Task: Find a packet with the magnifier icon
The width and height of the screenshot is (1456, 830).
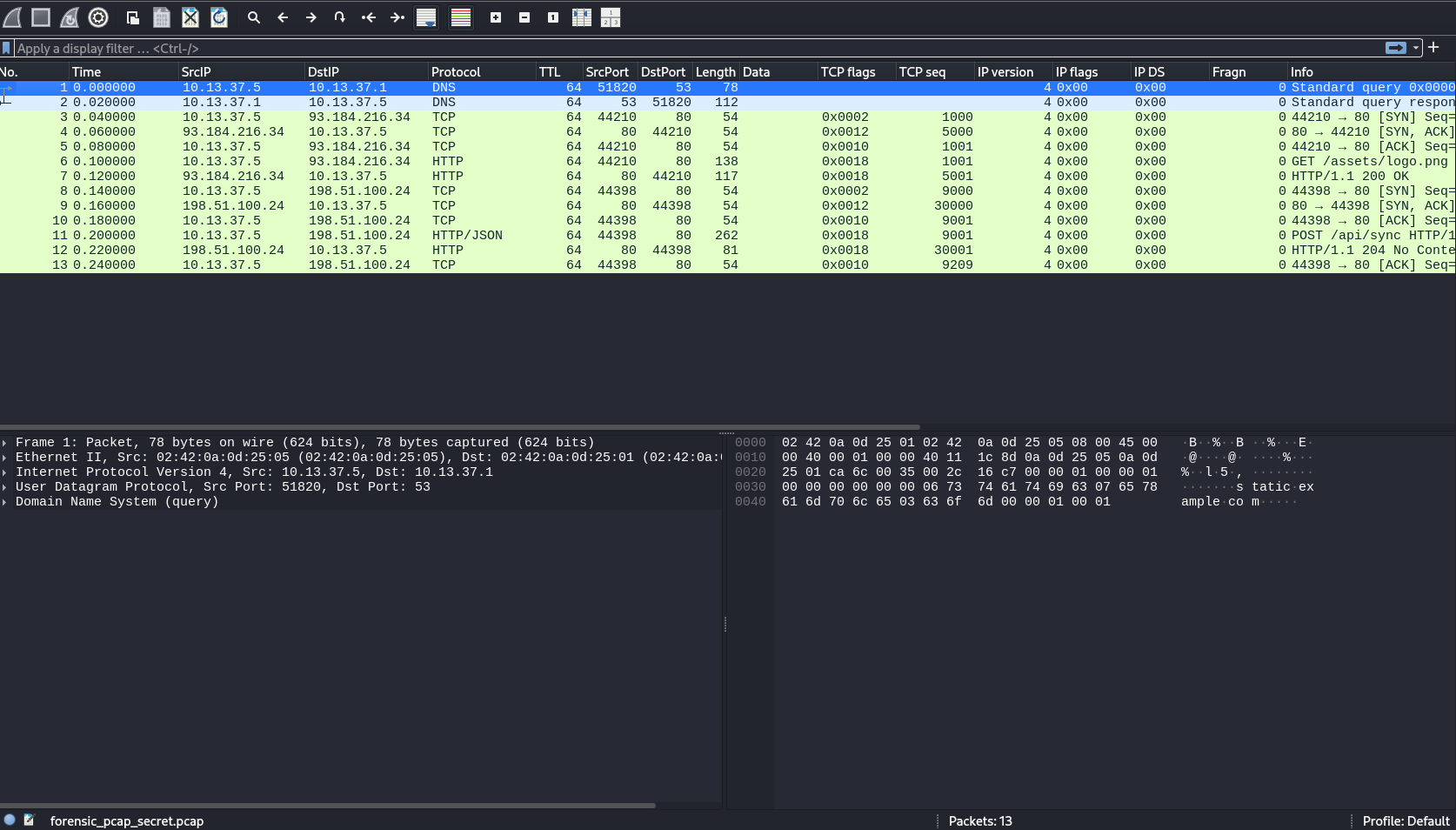Action: click(254, 17)
